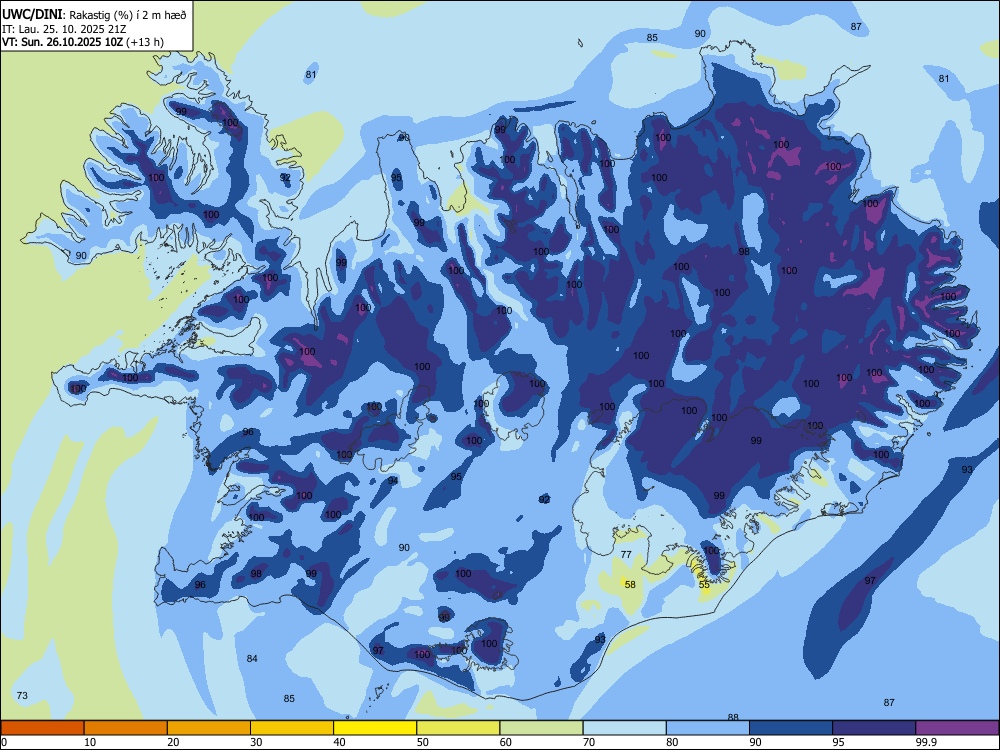Click the light blue 80–90 legend swatch

coord(708,728)
